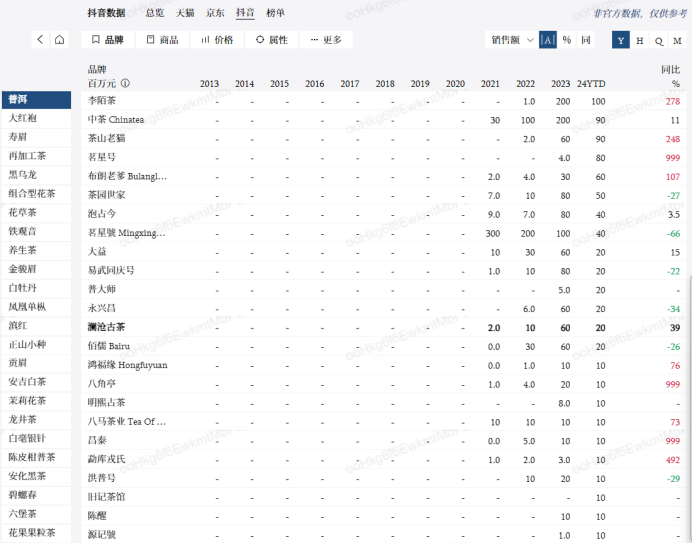693x543 pixels.
Task: Click the back arrow icon
Action: coord(40,40)
